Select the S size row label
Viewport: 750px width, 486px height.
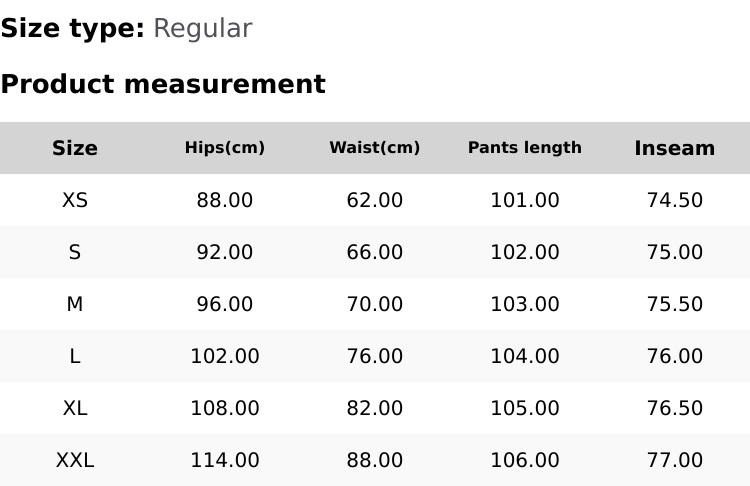coord(75,252)
